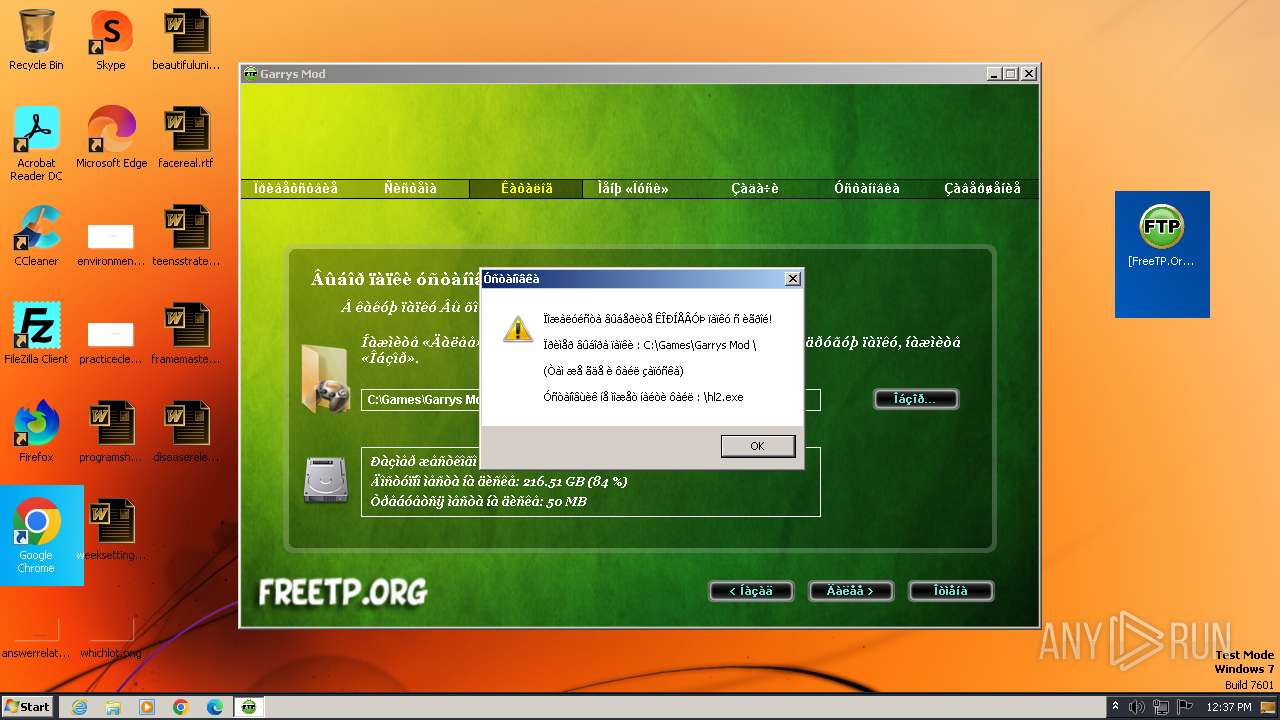
Task: Select the second installer step tab
Action: tap(411, 188)
